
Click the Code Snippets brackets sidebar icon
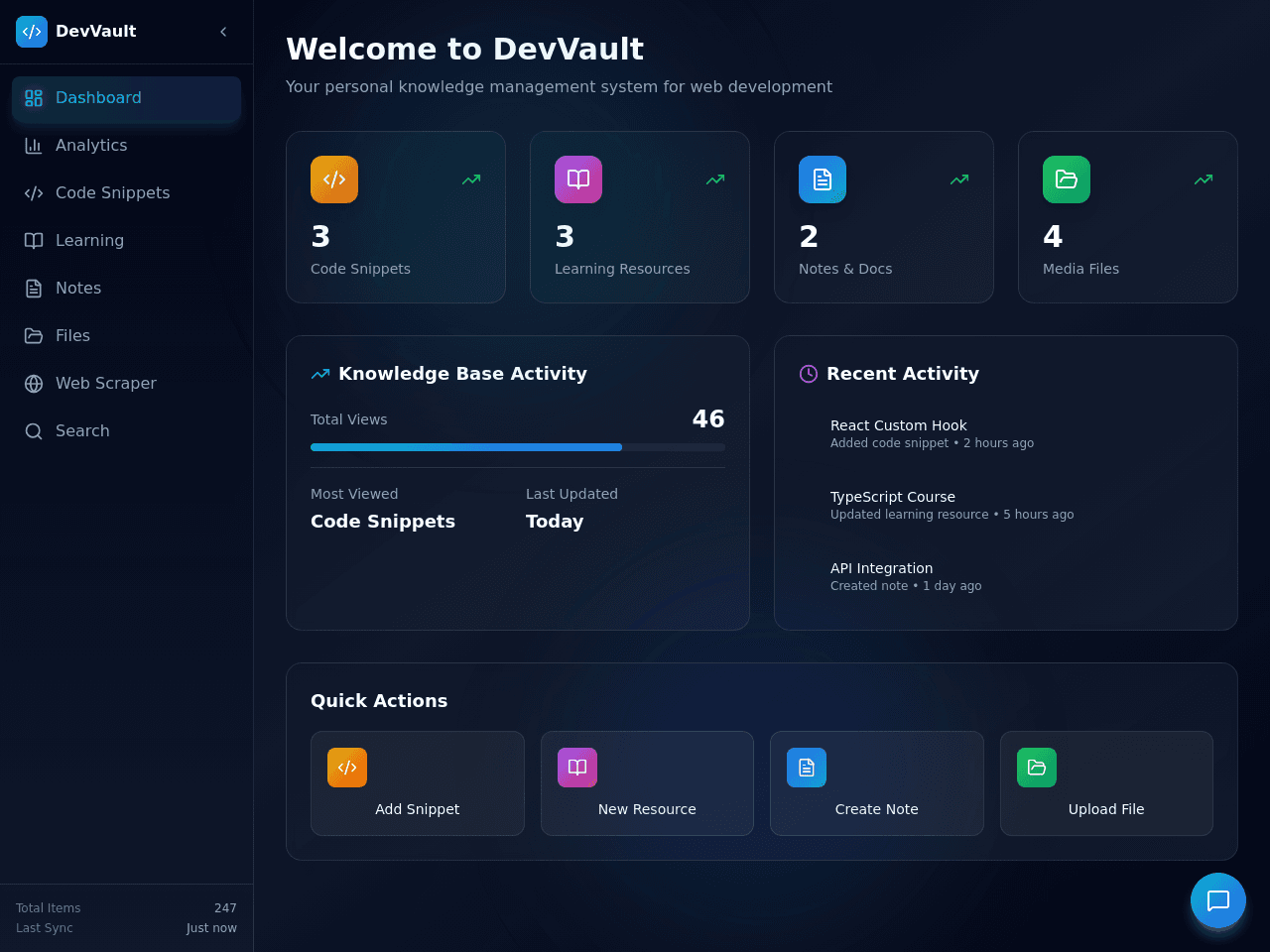(x=34, y=193)
